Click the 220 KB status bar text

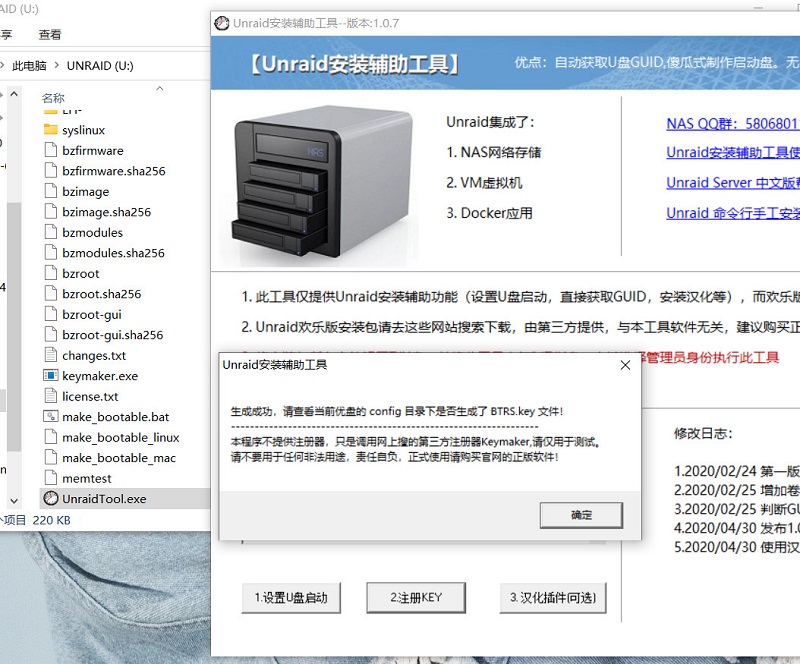coord(52,520)
